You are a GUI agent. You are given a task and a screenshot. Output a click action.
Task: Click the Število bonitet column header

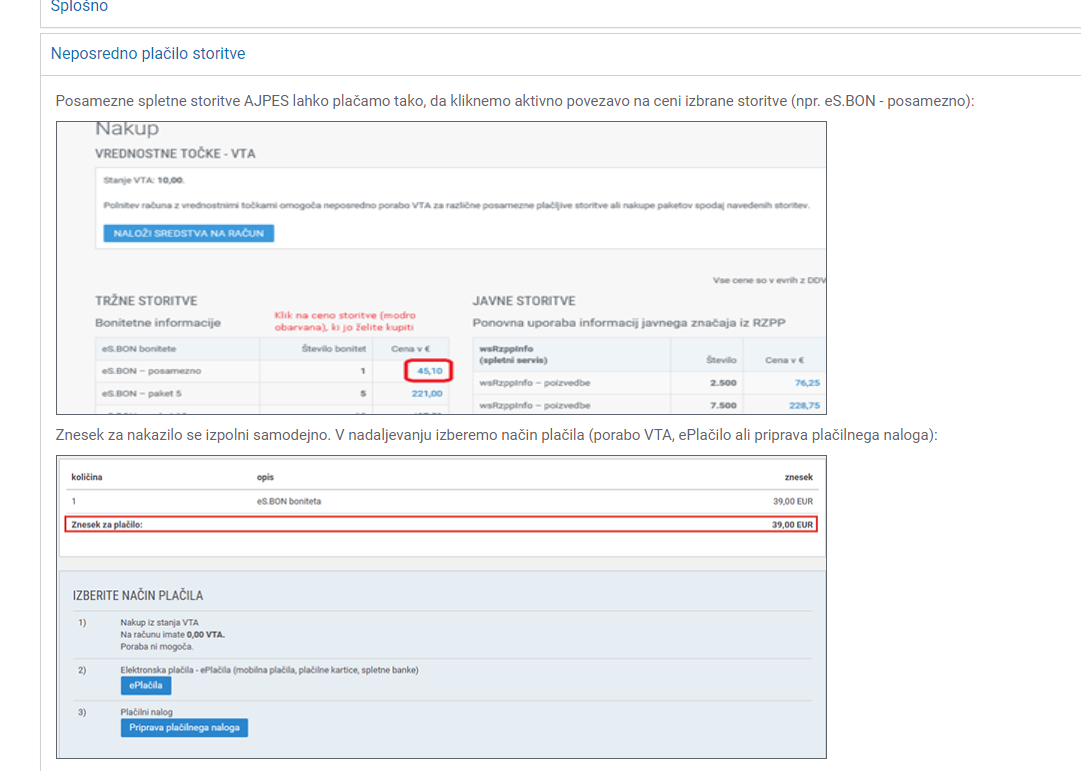pyautogui.click(x=334, y=349)
